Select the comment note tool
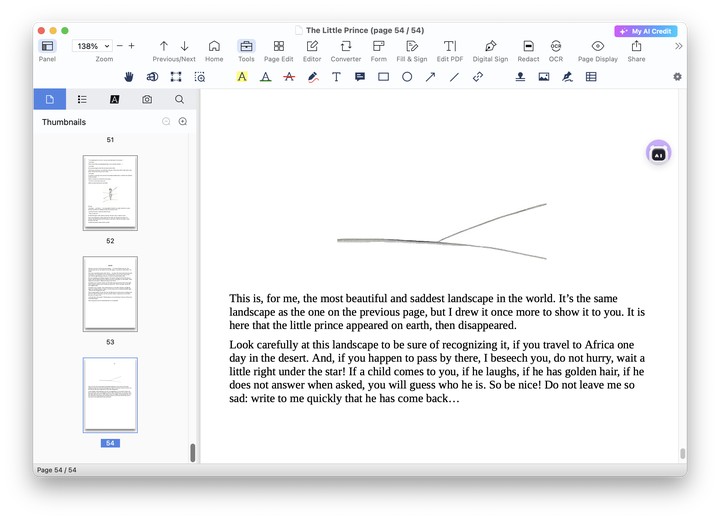Screen dimensions: 720x520 pyautogui.click(x=360, y=77)
